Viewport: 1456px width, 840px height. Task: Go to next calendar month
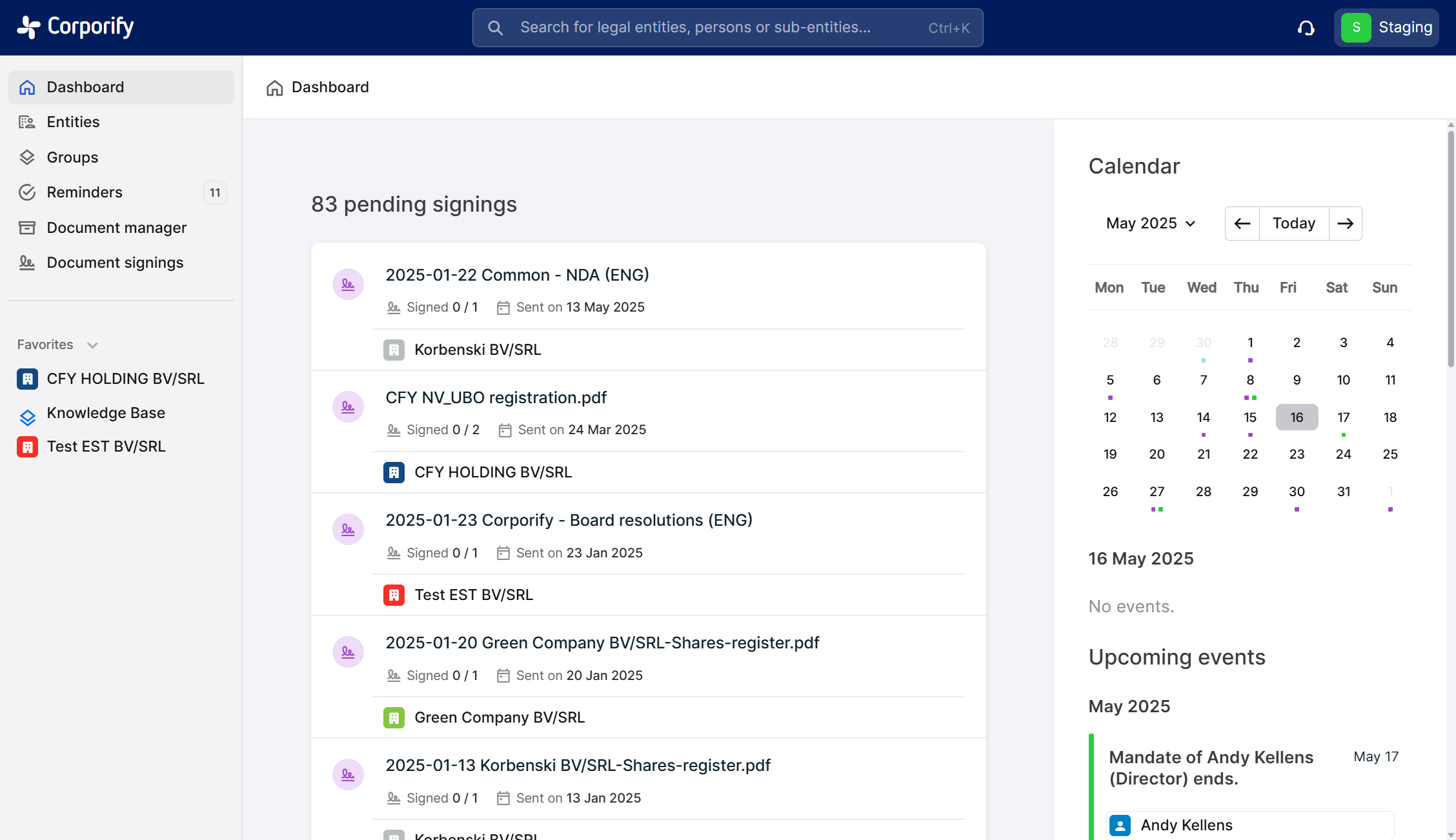[1345, 224]
